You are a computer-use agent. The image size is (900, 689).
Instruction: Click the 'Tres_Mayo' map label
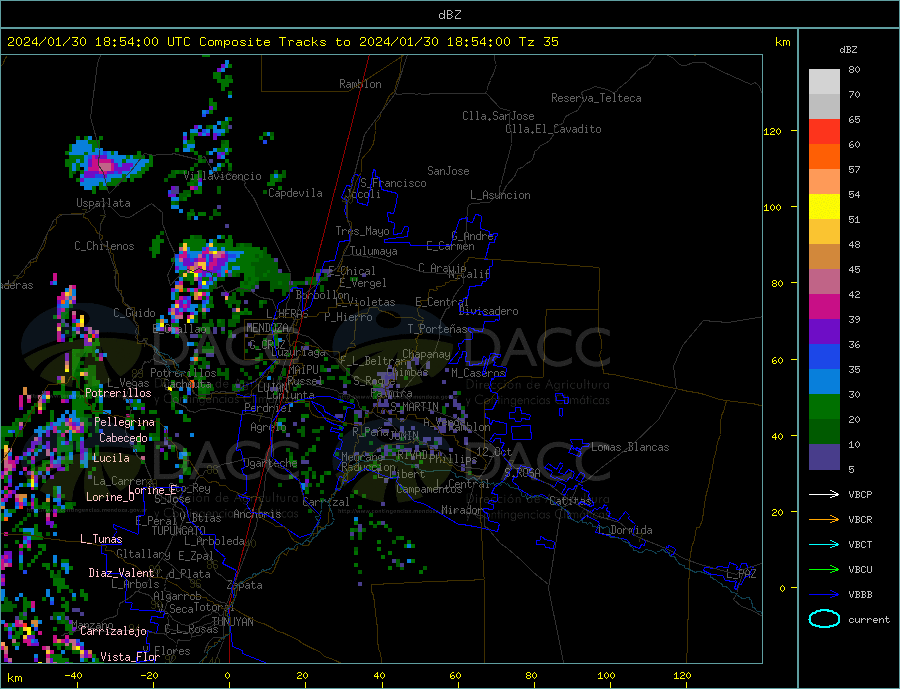362,231
